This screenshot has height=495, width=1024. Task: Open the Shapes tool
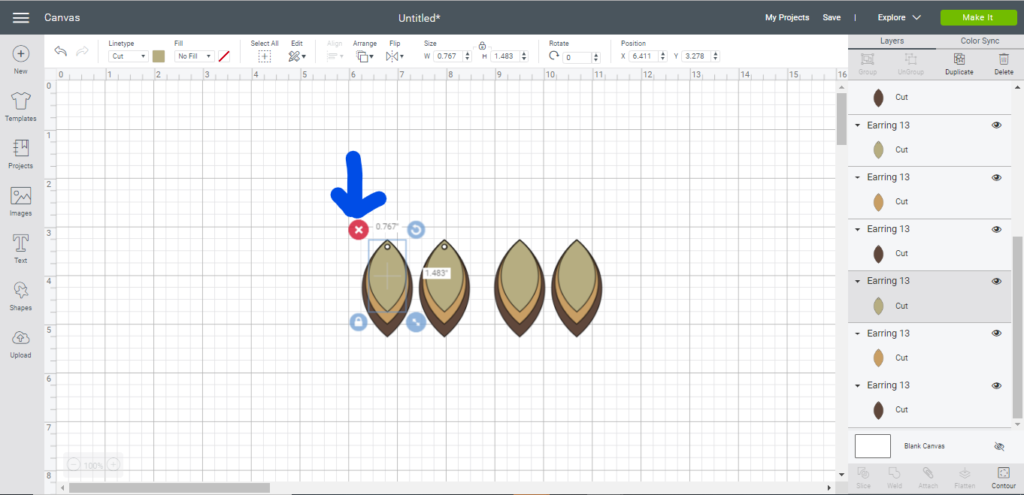(21, 296)
